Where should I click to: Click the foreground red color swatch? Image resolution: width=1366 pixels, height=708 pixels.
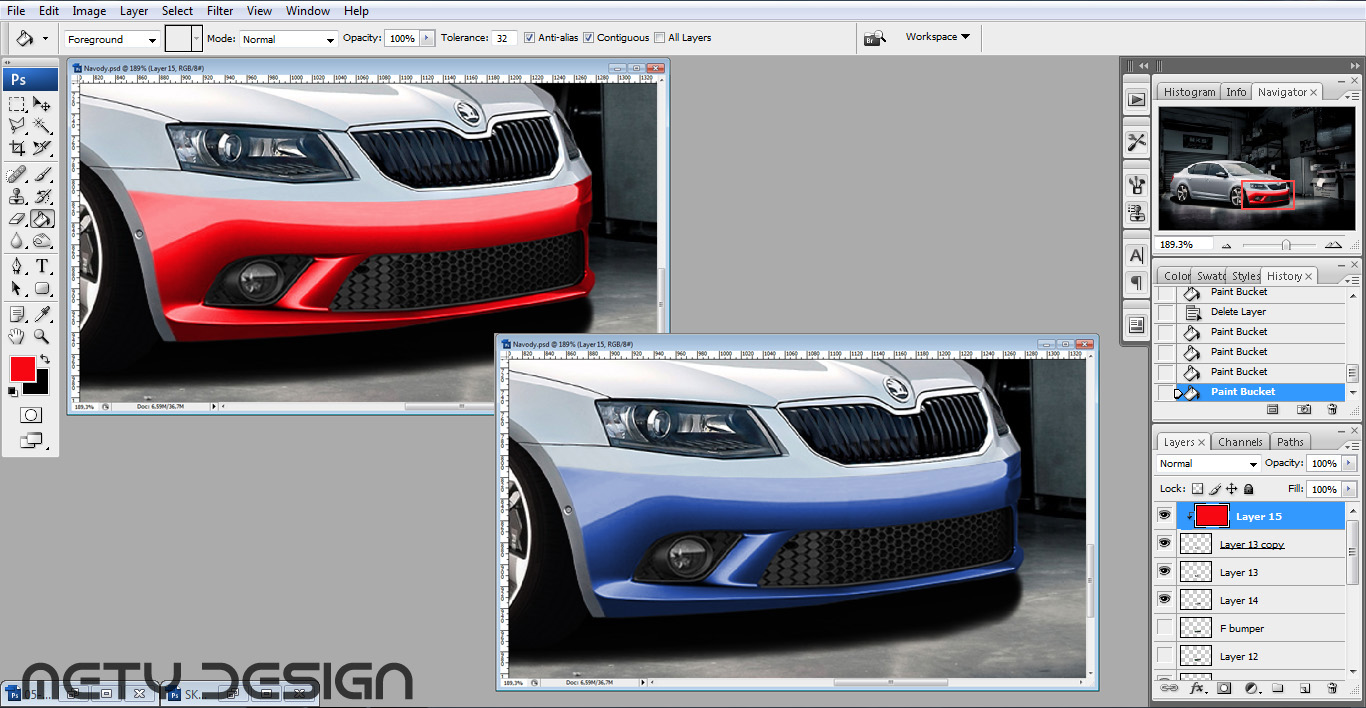click(22, 368)
